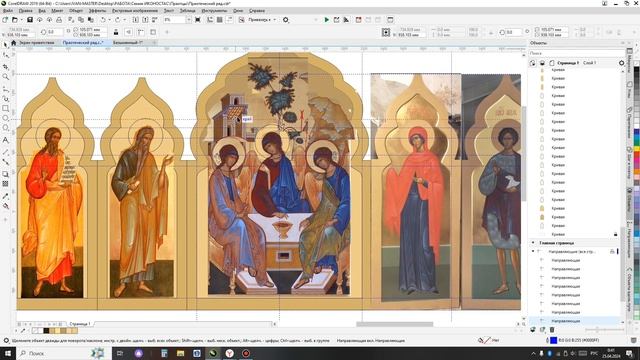The image size is (640, 360).
Task: Select the Shape tool
Action: click(5, 55)
